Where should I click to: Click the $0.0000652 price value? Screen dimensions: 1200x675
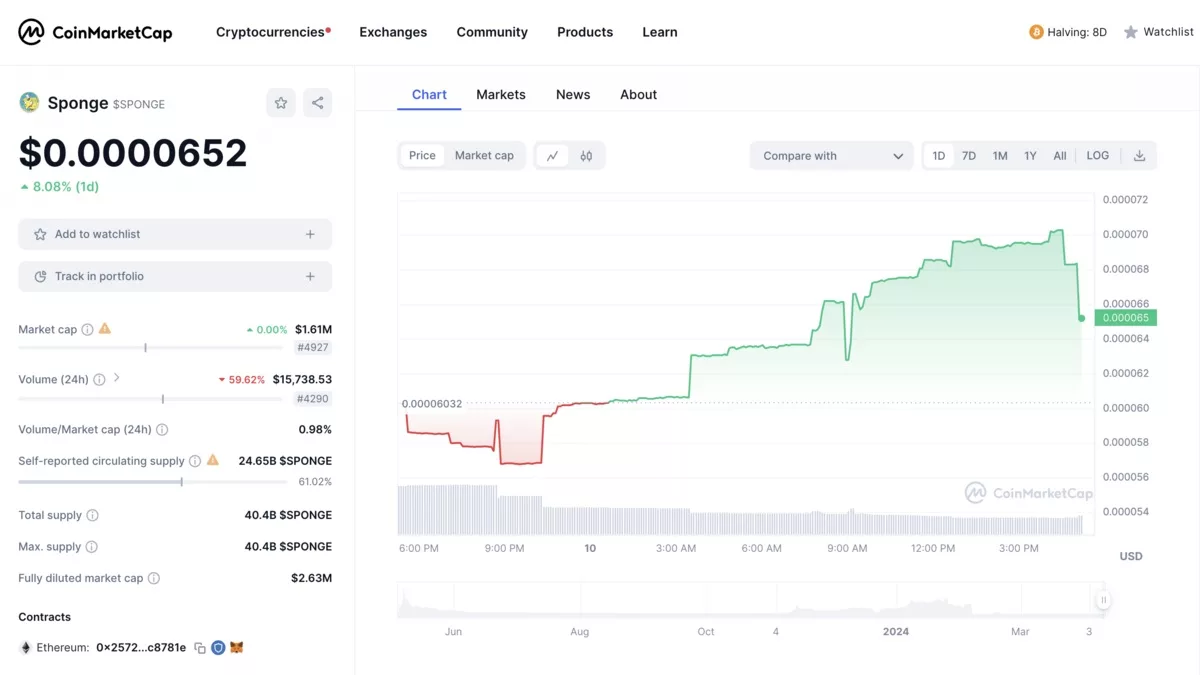[133, 153]
